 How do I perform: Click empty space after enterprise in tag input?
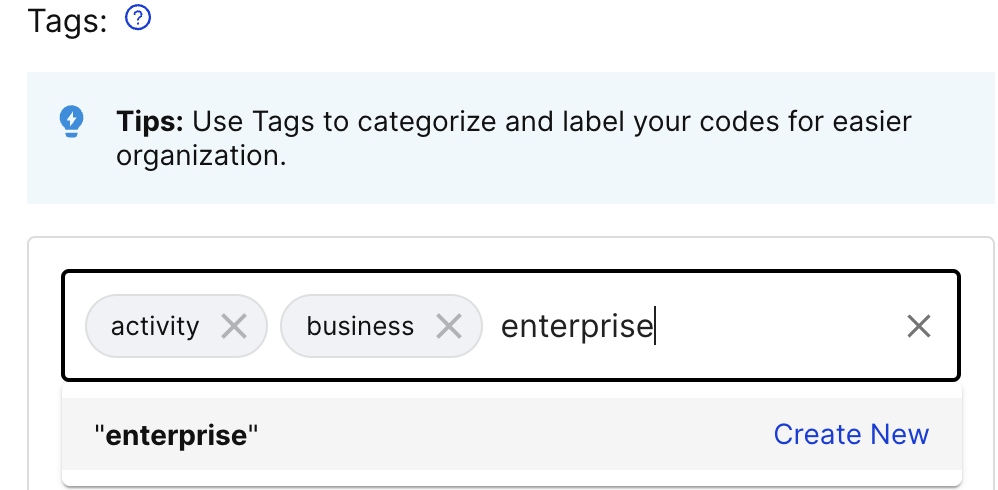pos(777,326)
